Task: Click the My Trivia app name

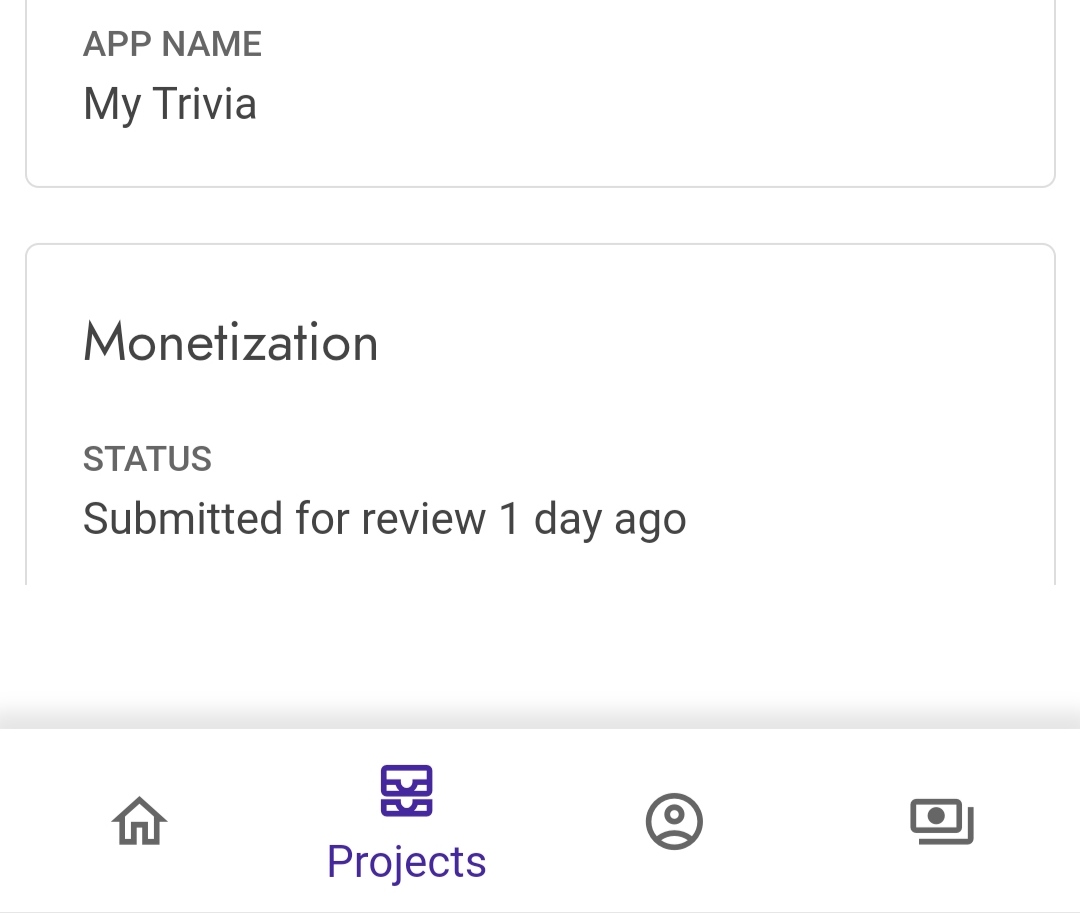Action: [170, 104]
